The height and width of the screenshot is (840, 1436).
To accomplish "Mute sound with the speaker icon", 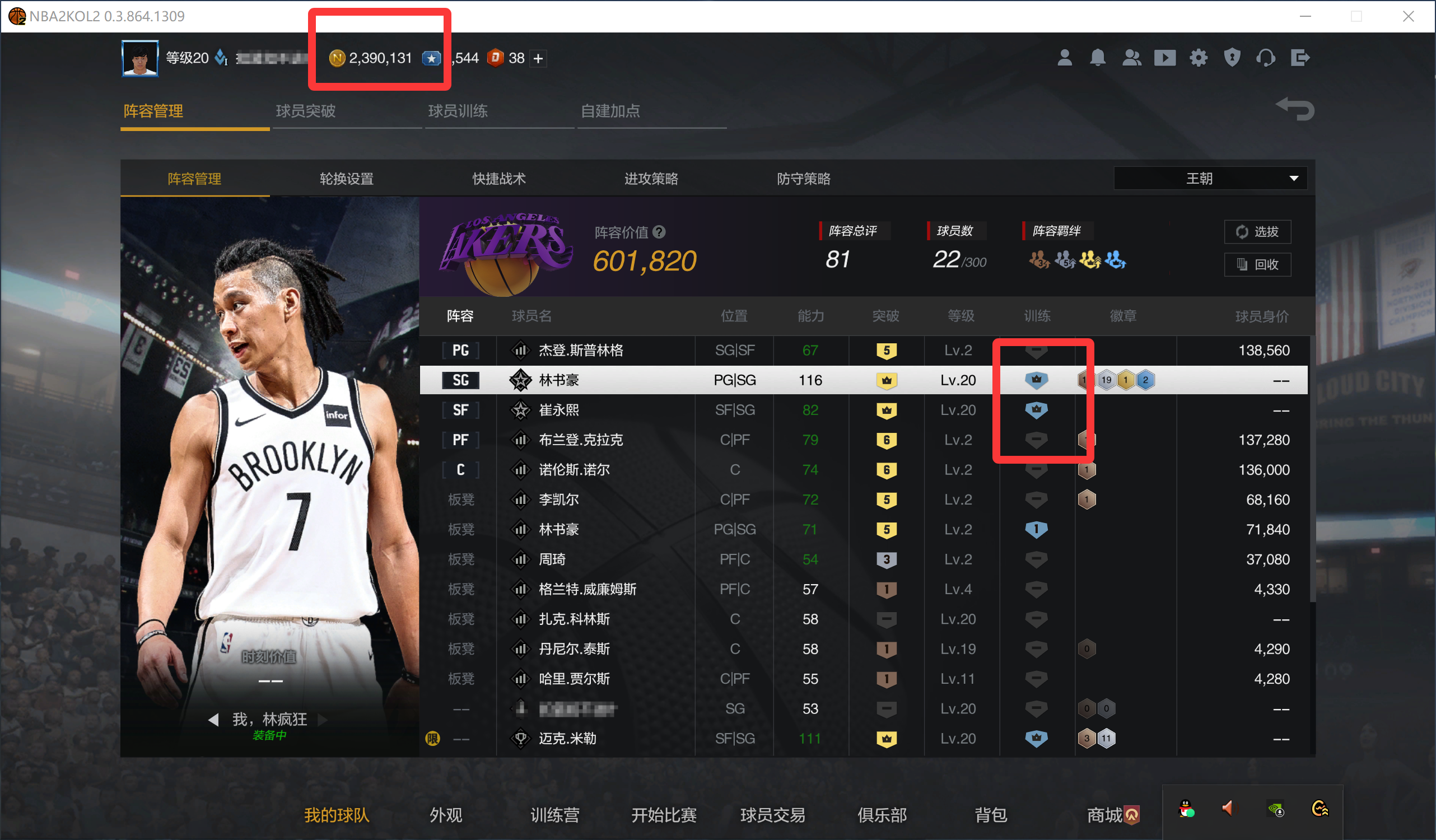I will click(x=1228, y=808).
